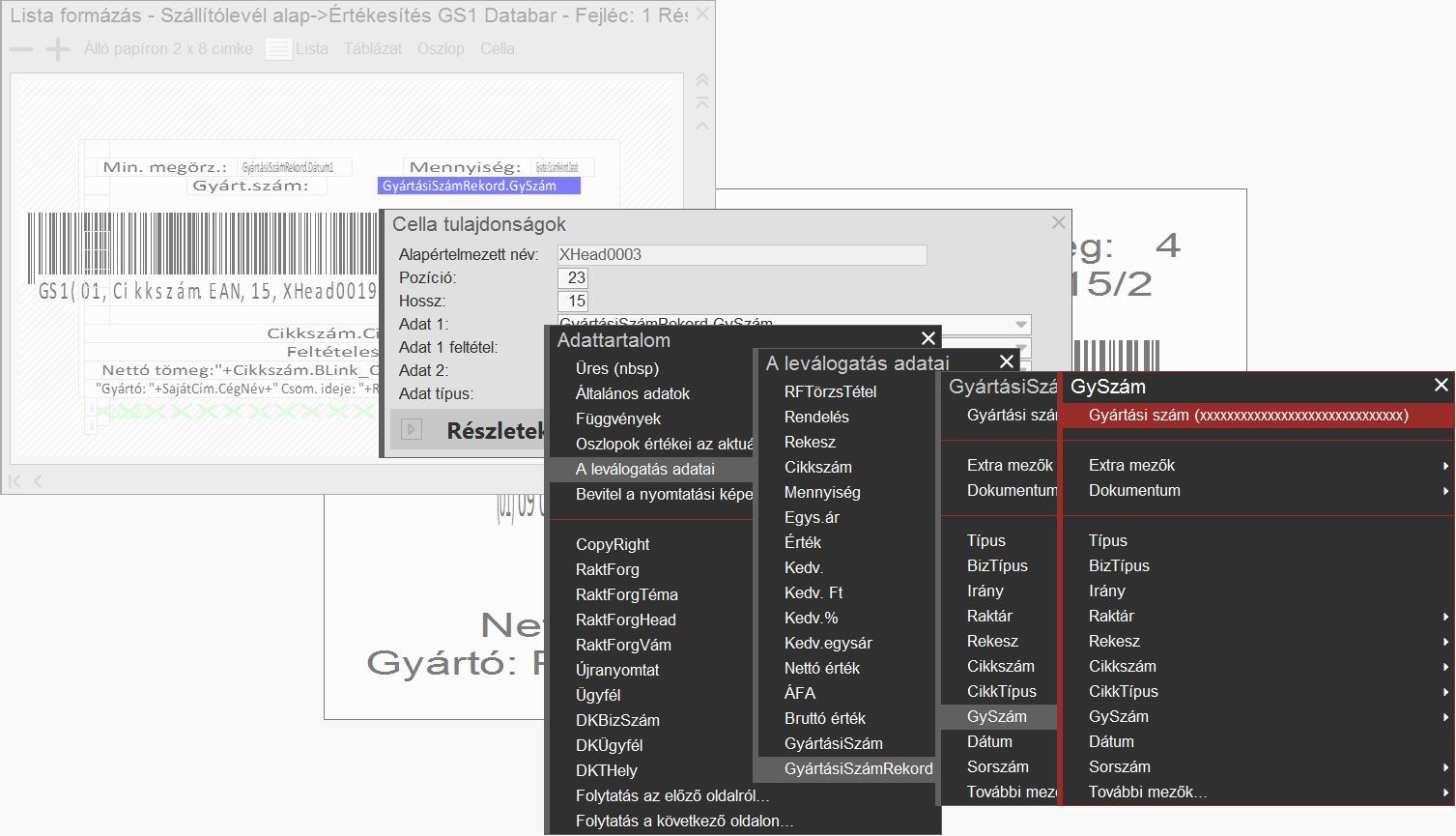Click the plus icon in Lista formázás toolbar
The image size is (1456, 836).
[58, 49]
